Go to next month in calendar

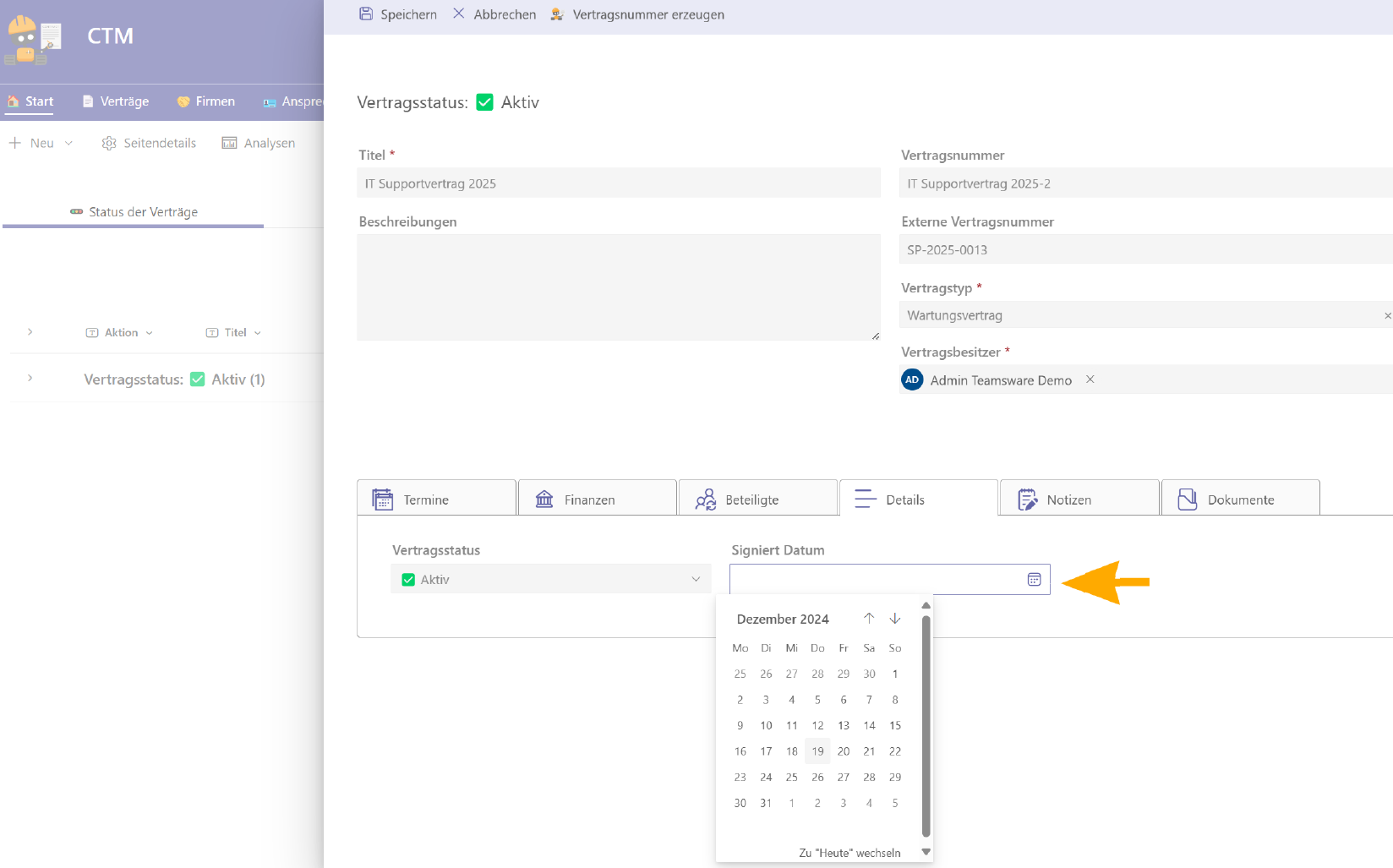coord(895,619)
